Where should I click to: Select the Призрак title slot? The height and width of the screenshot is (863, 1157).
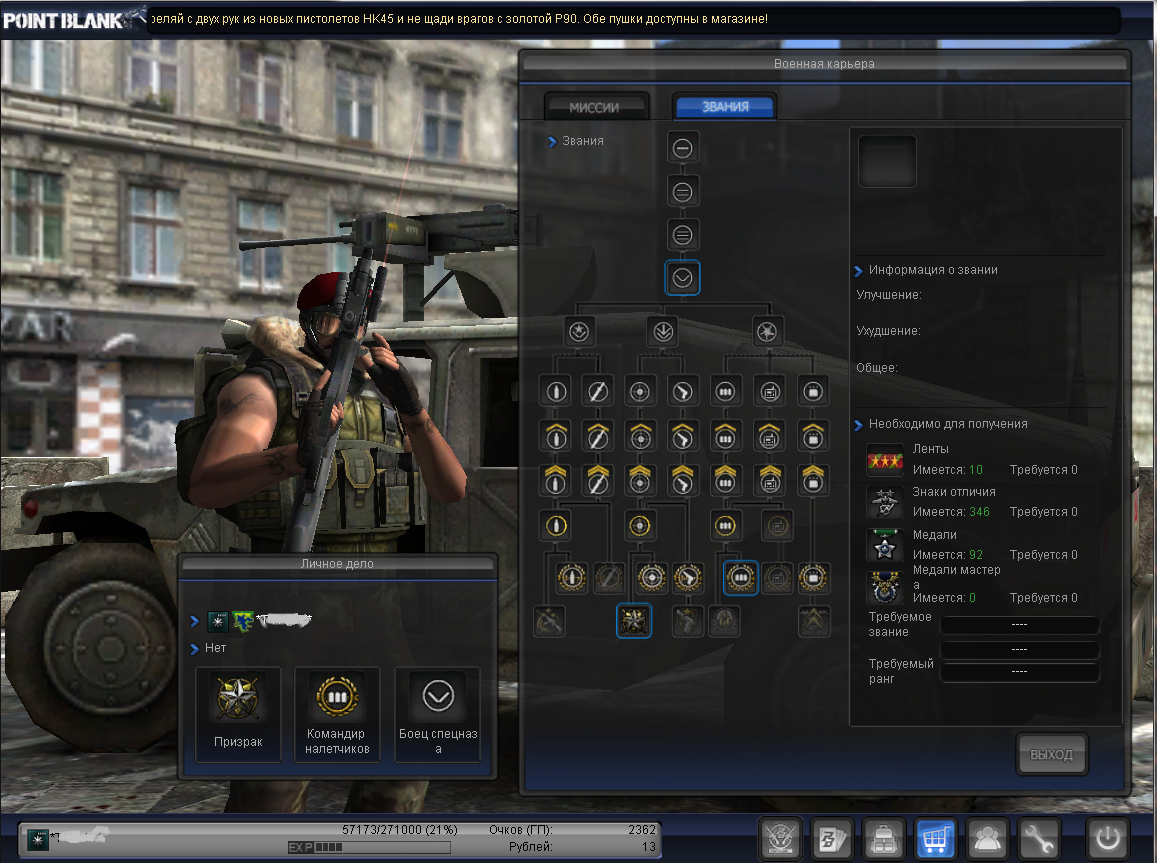(238, 713)
